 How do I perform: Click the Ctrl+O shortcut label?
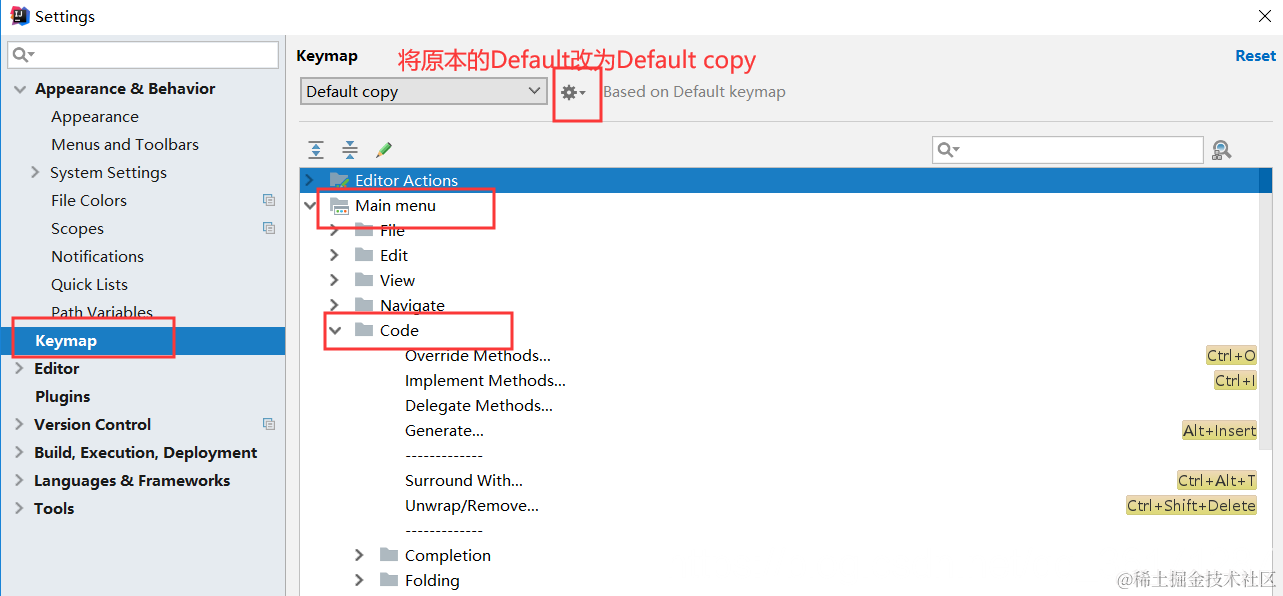pos(1231,355)
